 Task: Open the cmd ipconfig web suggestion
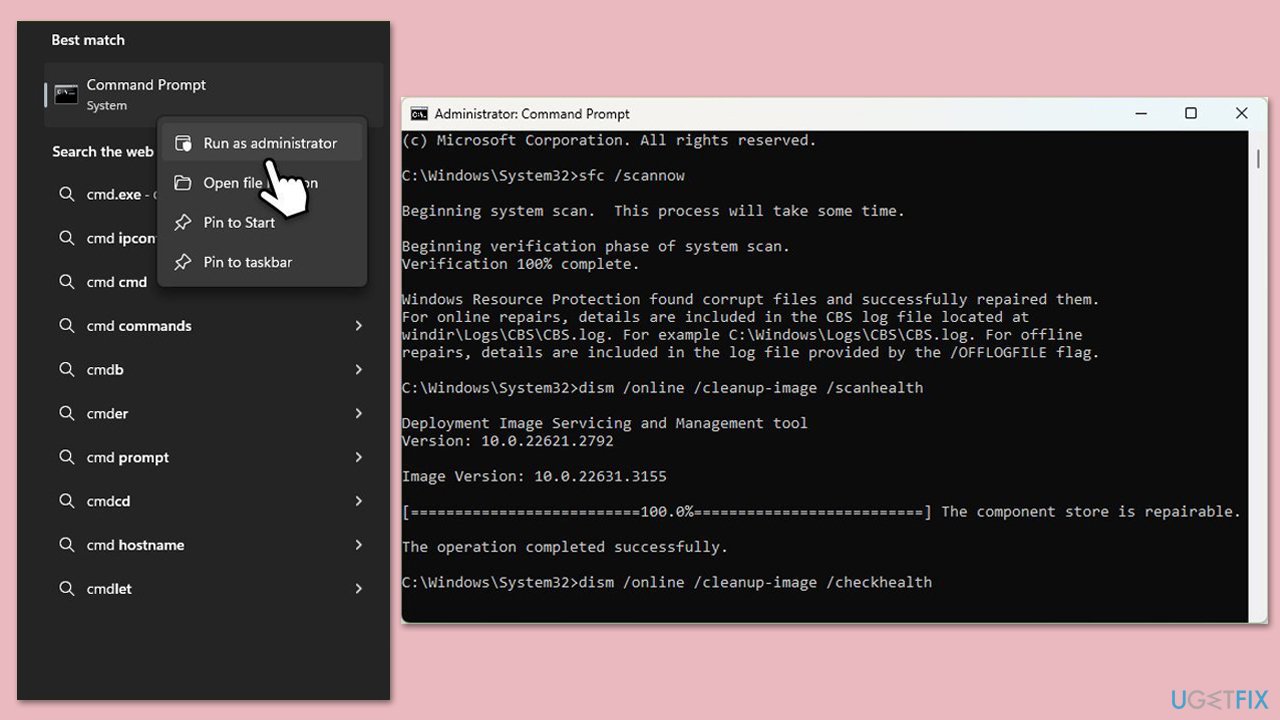[x=110, y=238]
